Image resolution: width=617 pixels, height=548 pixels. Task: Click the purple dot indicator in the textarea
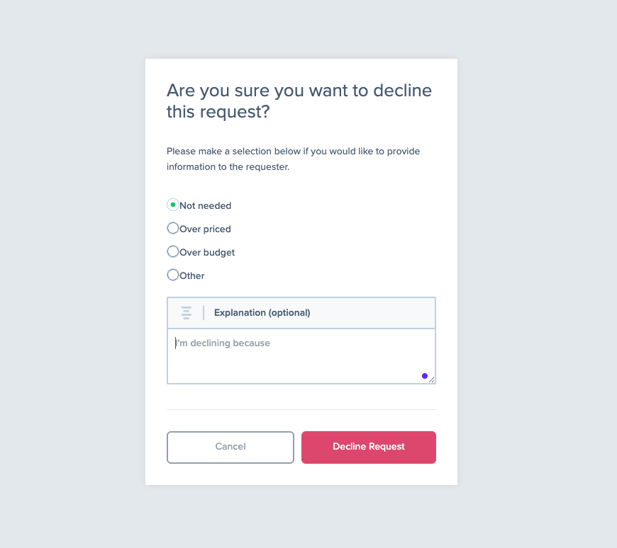pos(425,376)
